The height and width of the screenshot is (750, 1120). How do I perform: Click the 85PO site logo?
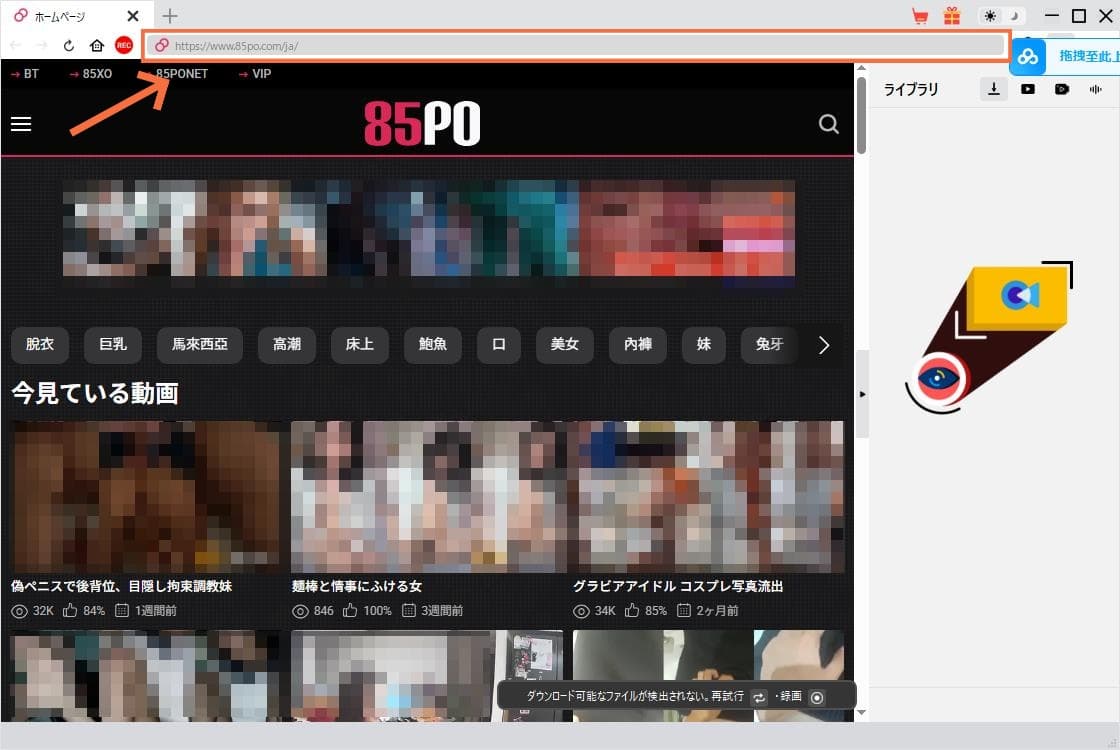coord(422,123)
